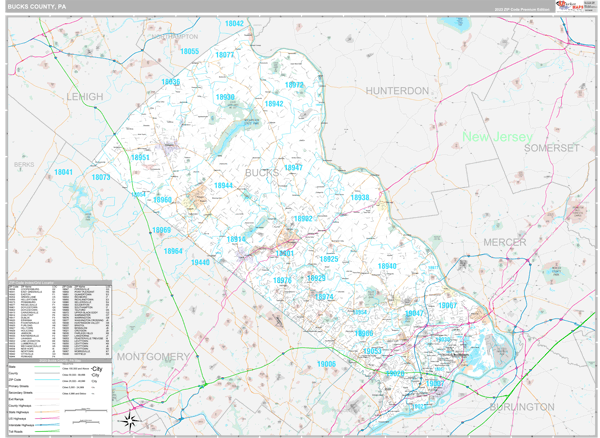600x438 pixels.
Task: Click the compass rose icon
Action: coord(130,421)
